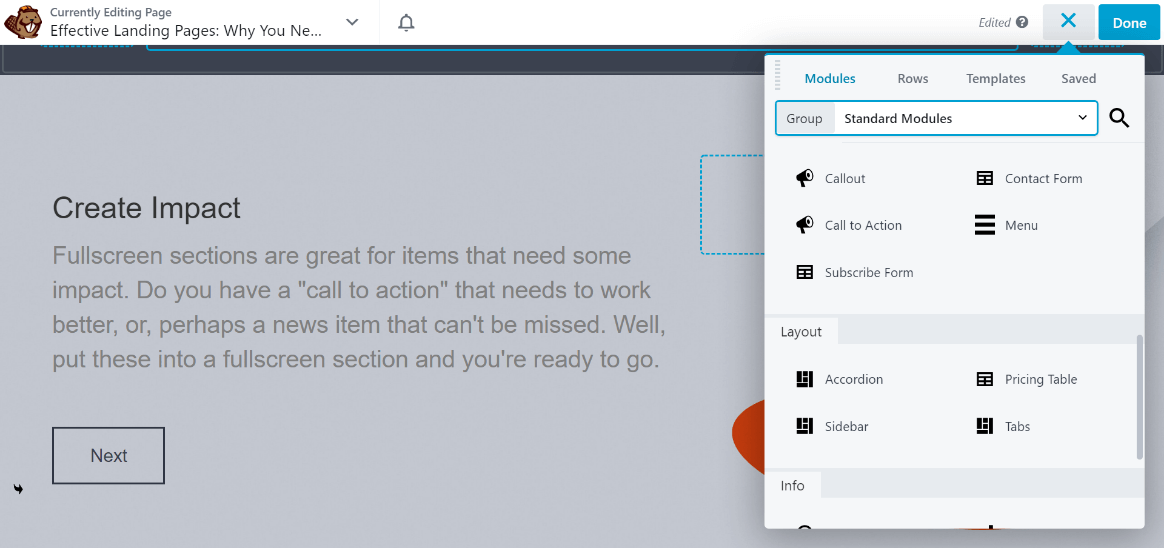
Task: Switch to the Rows tab
Action: pyautogui.click(x=912, y=79)
